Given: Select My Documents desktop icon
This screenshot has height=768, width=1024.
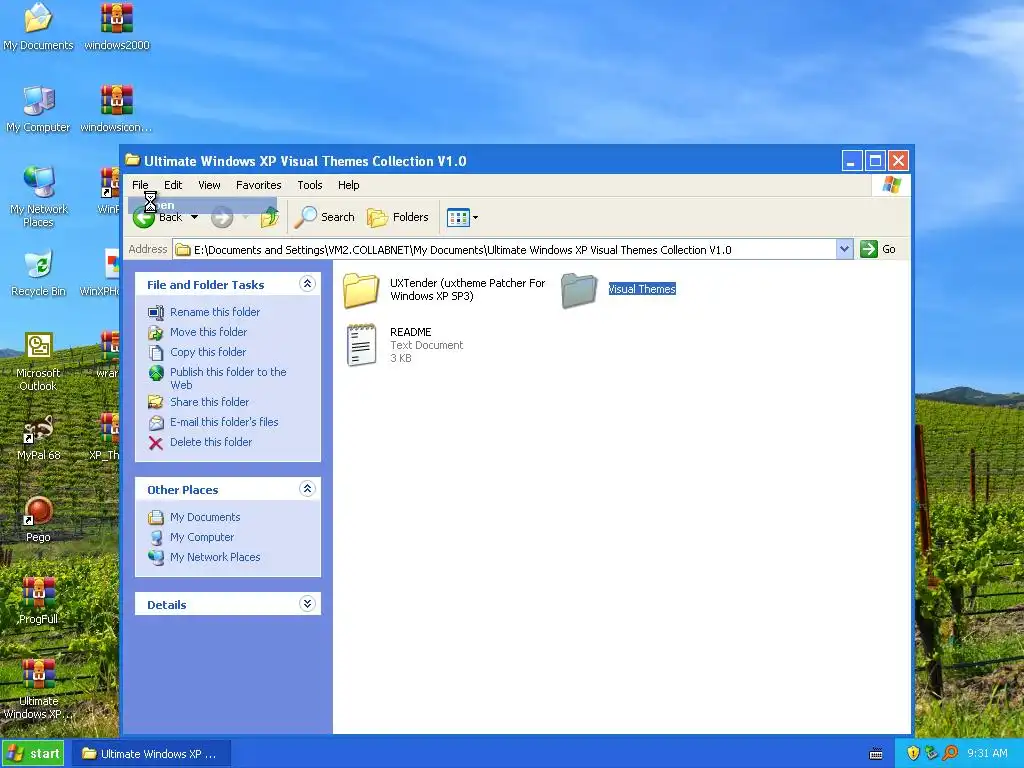Looking at the screenshot, I should [x=38, y=18].
